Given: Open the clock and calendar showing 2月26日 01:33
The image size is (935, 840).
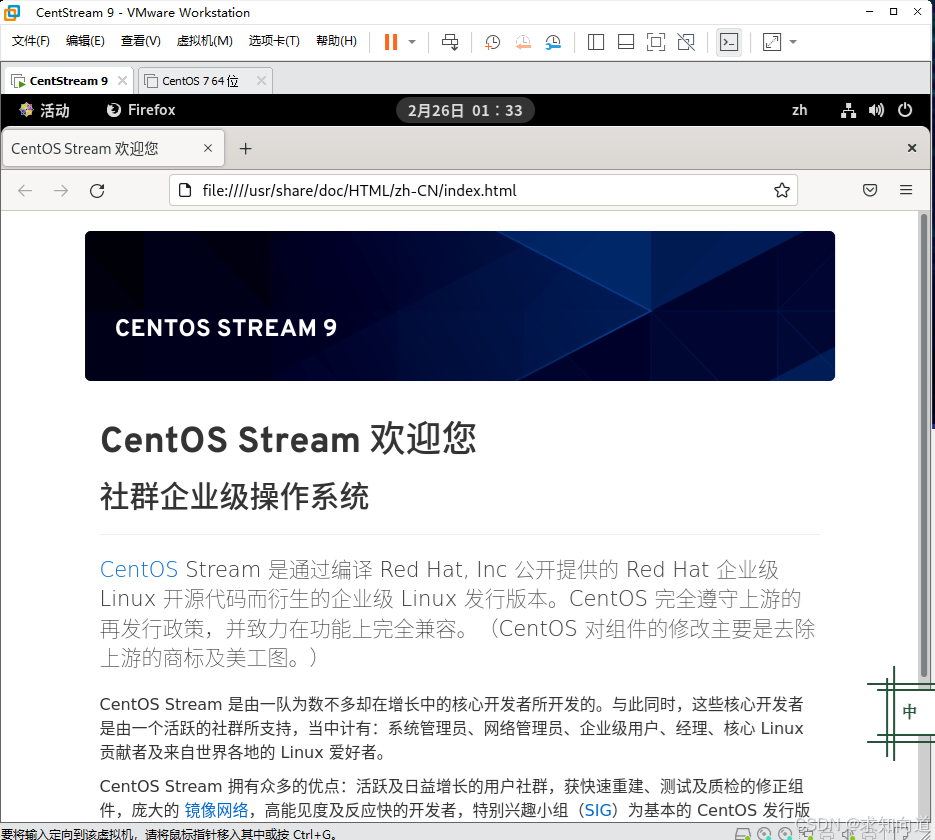Looking at the screenshot, I should [465, 110].
